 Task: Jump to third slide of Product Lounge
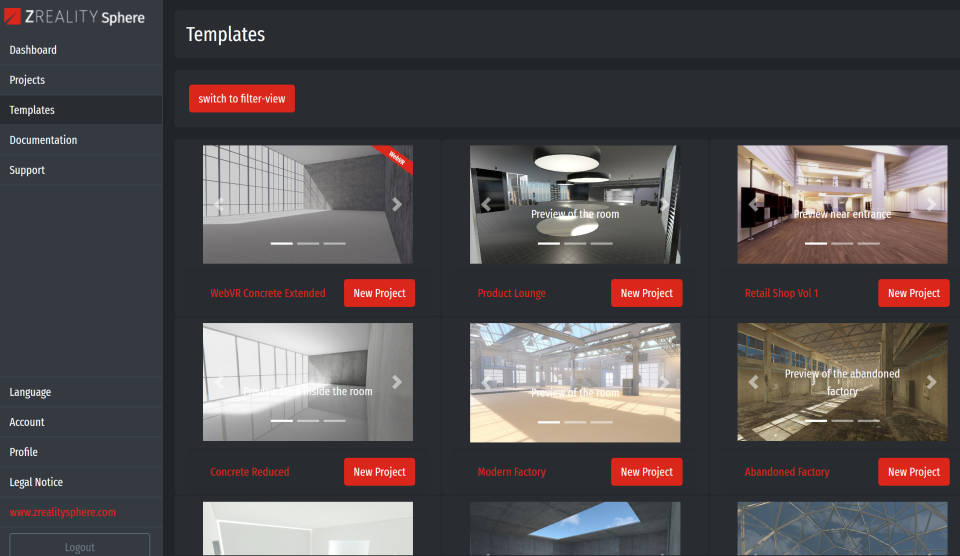[x=602, y=244]
